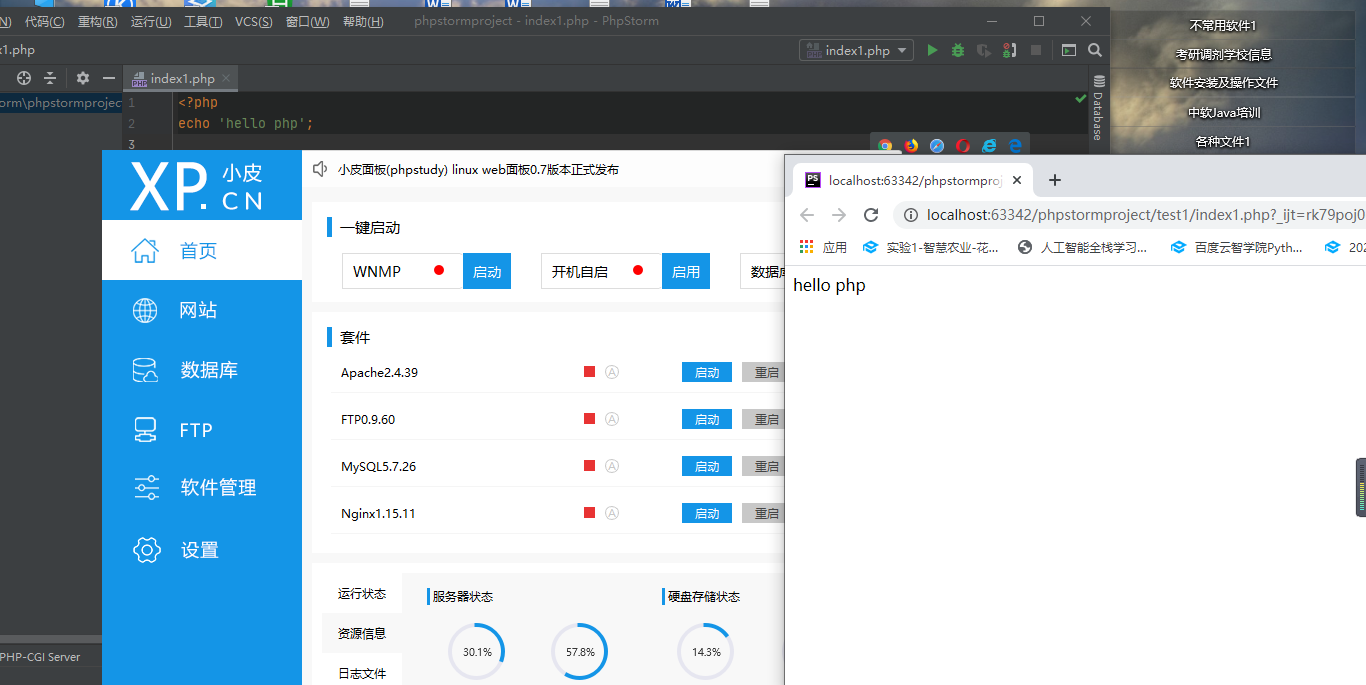Open Search Everywhere magnifier icon
1366x685 pixels.
coord(1095,50)
